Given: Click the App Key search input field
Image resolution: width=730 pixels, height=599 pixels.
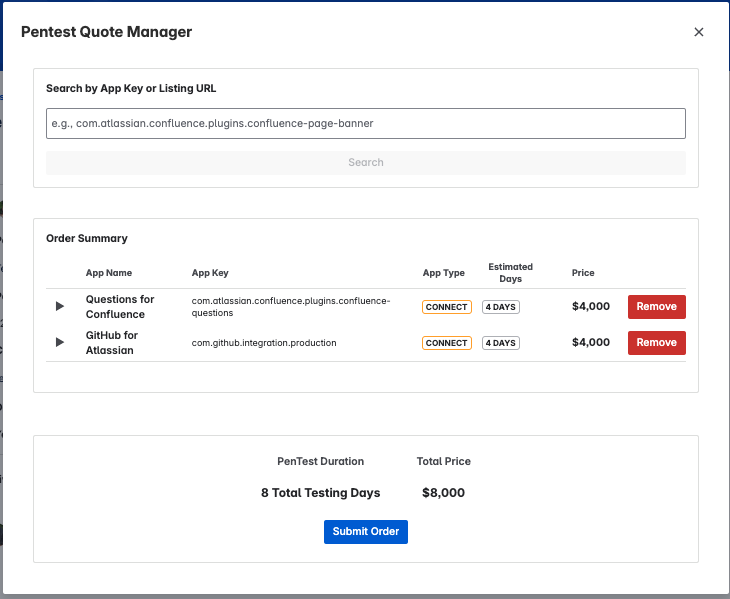Looking at the screenshot, I should point(365,124).
